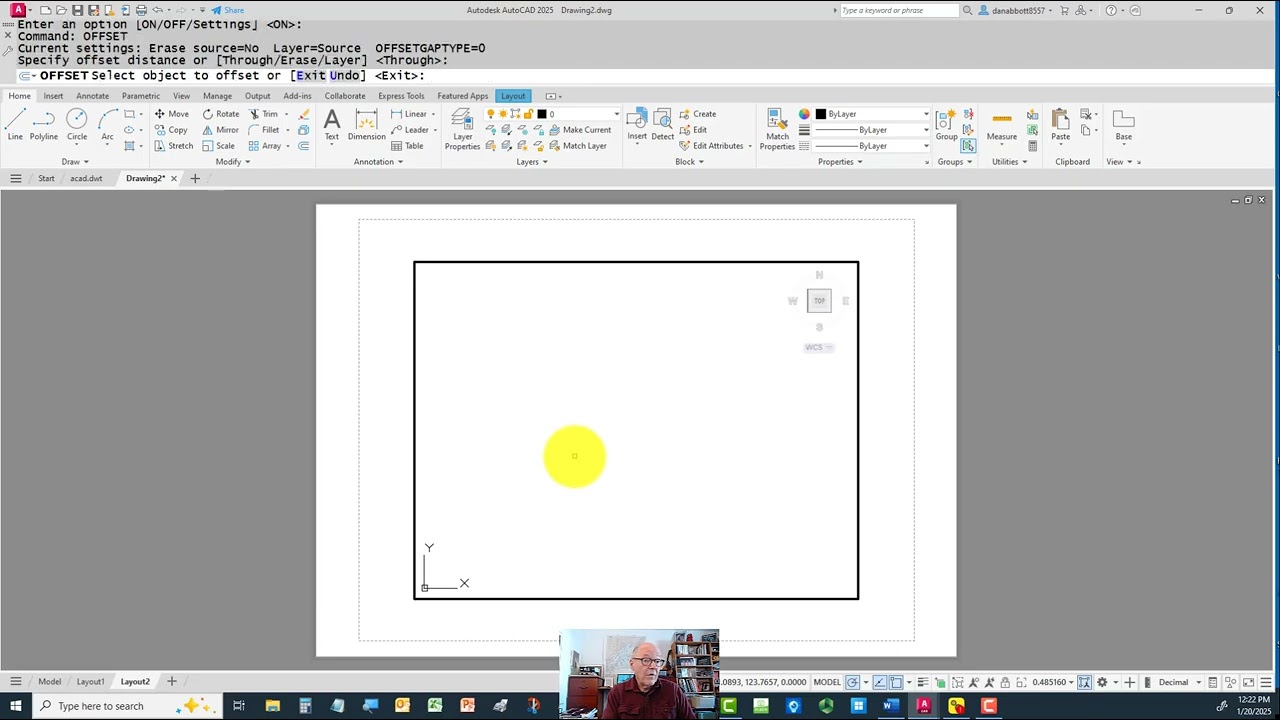Select the Polyline tool
This screenshot has width=1280, height=720.
tap(43, 124)
